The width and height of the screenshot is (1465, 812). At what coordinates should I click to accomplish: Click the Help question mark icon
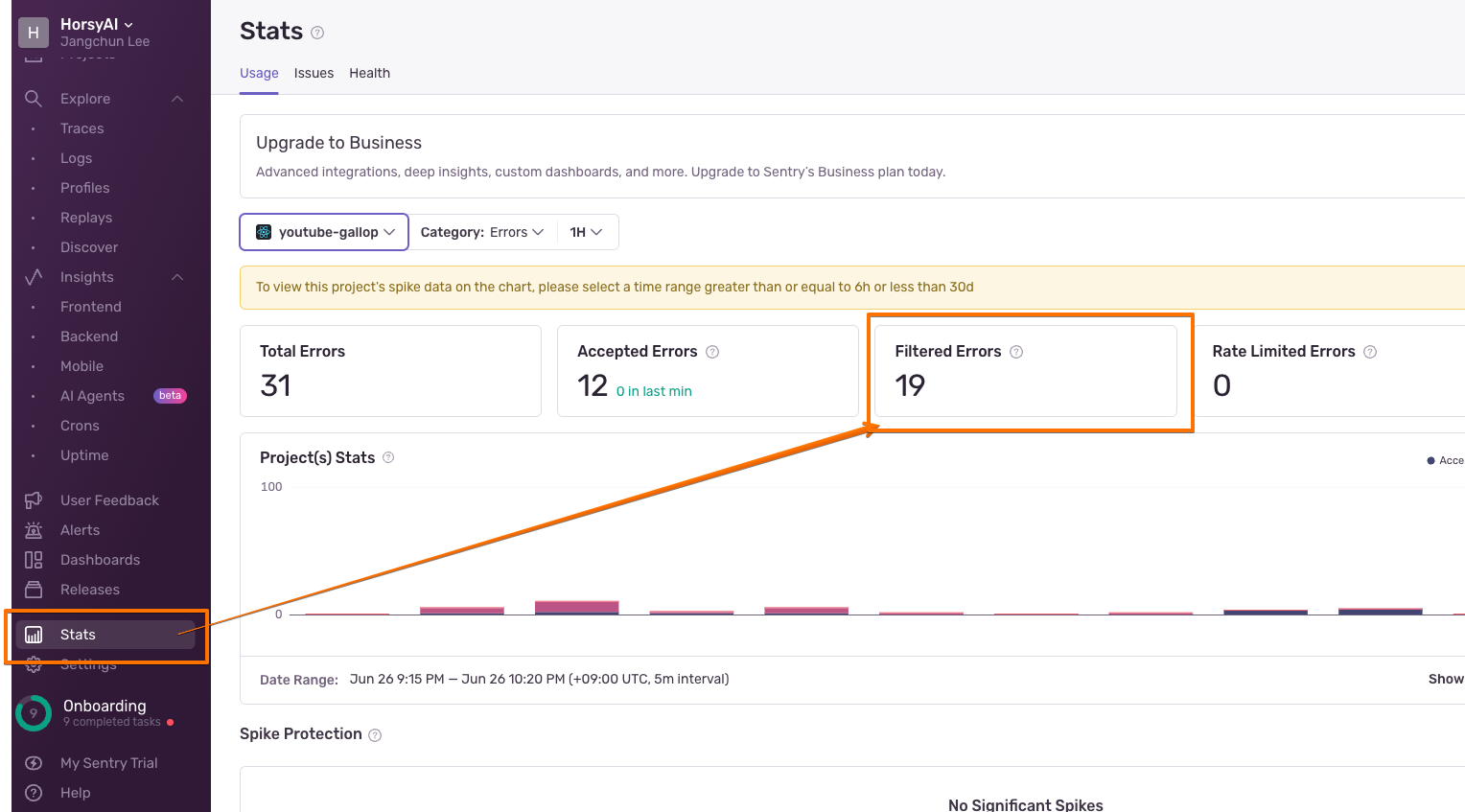34,793
